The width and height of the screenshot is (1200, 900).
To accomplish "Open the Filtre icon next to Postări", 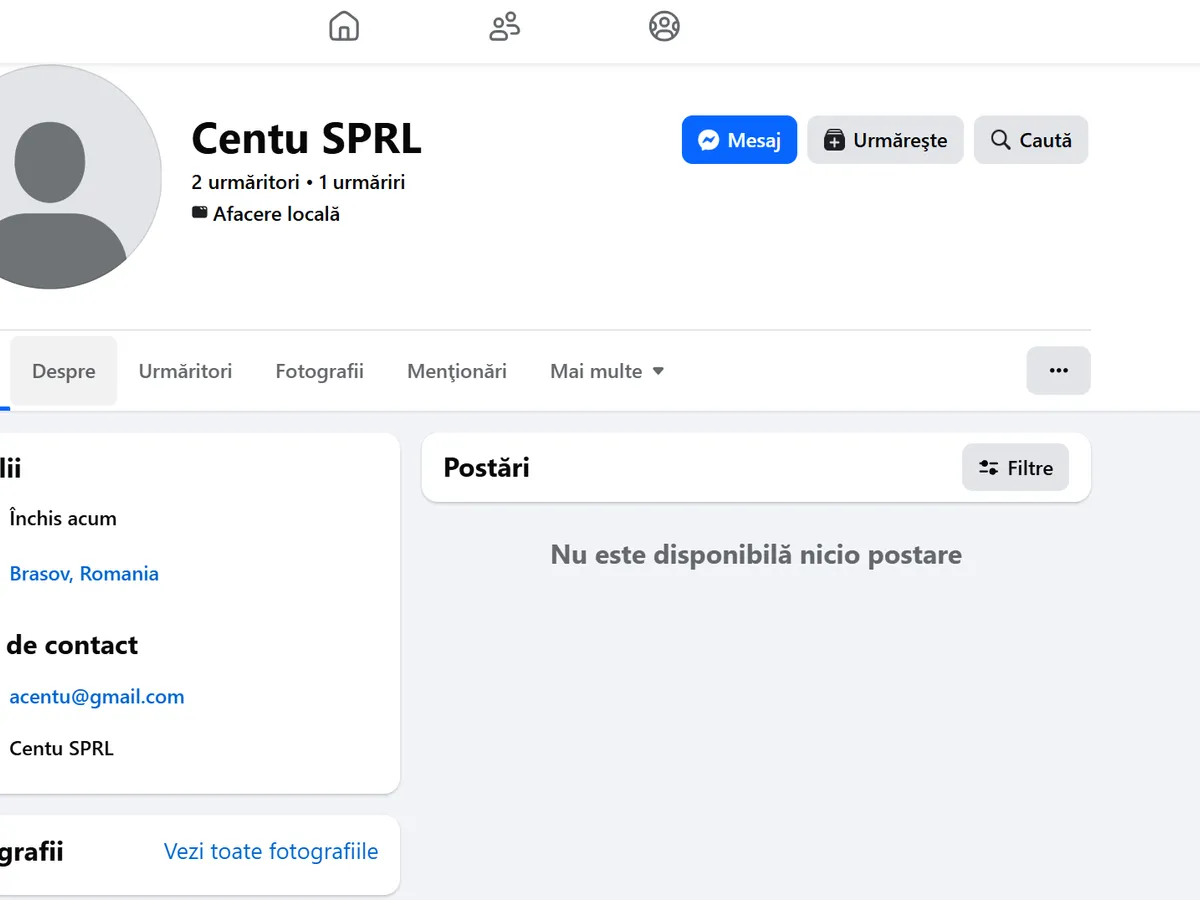I will [988, 467].
